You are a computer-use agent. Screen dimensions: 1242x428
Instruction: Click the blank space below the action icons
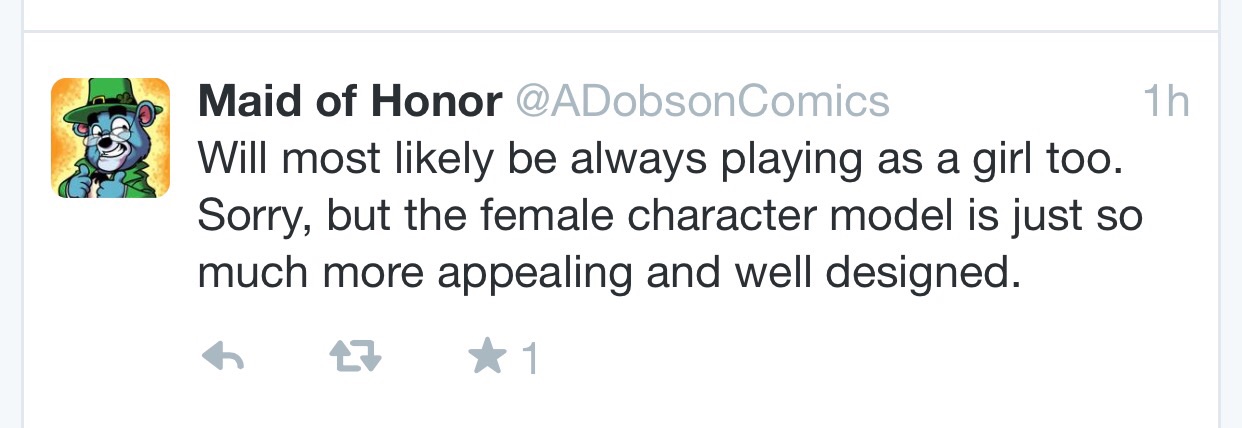click(x=620, y=405)
